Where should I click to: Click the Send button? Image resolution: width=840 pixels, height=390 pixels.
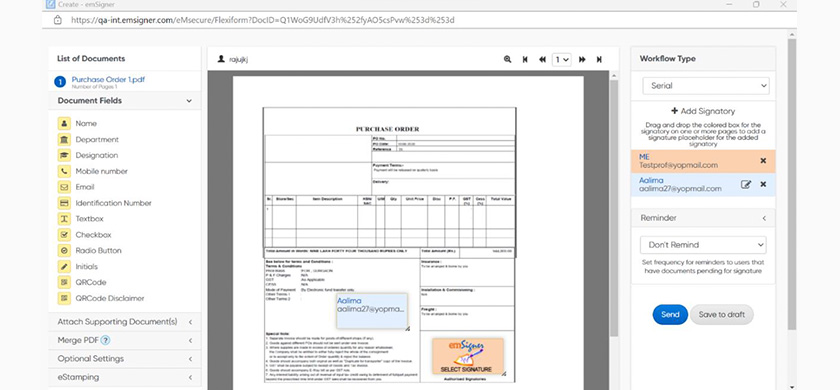[x=670, y=314]
